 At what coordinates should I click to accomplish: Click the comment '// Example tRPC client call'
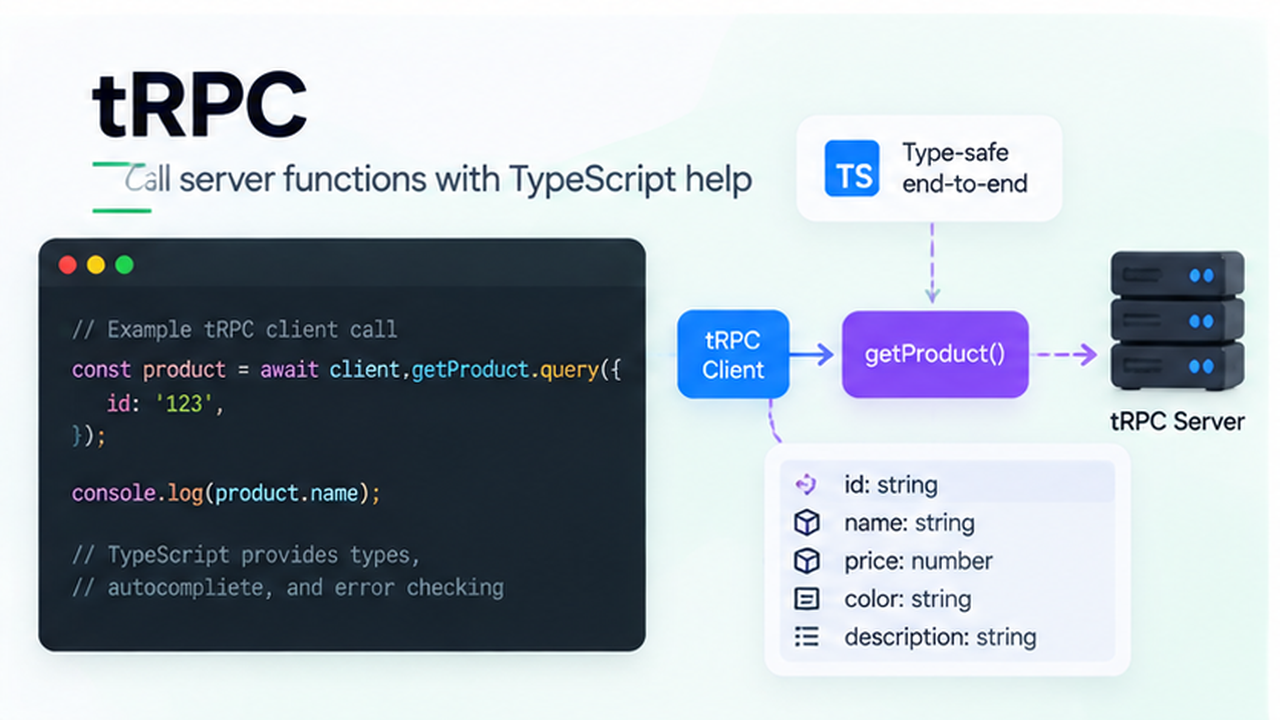pyautogui.click(x=234, y=329)
